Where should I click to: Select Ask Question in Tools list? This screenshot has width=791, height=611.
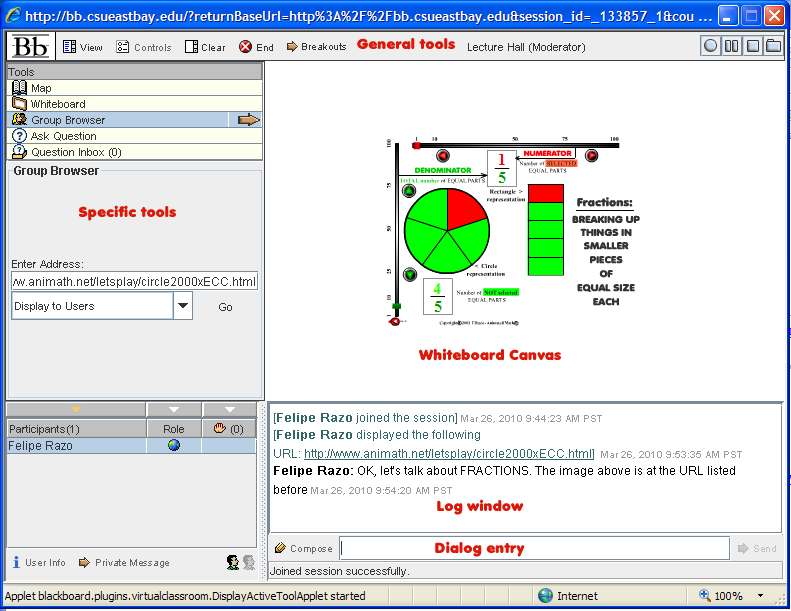63,136
